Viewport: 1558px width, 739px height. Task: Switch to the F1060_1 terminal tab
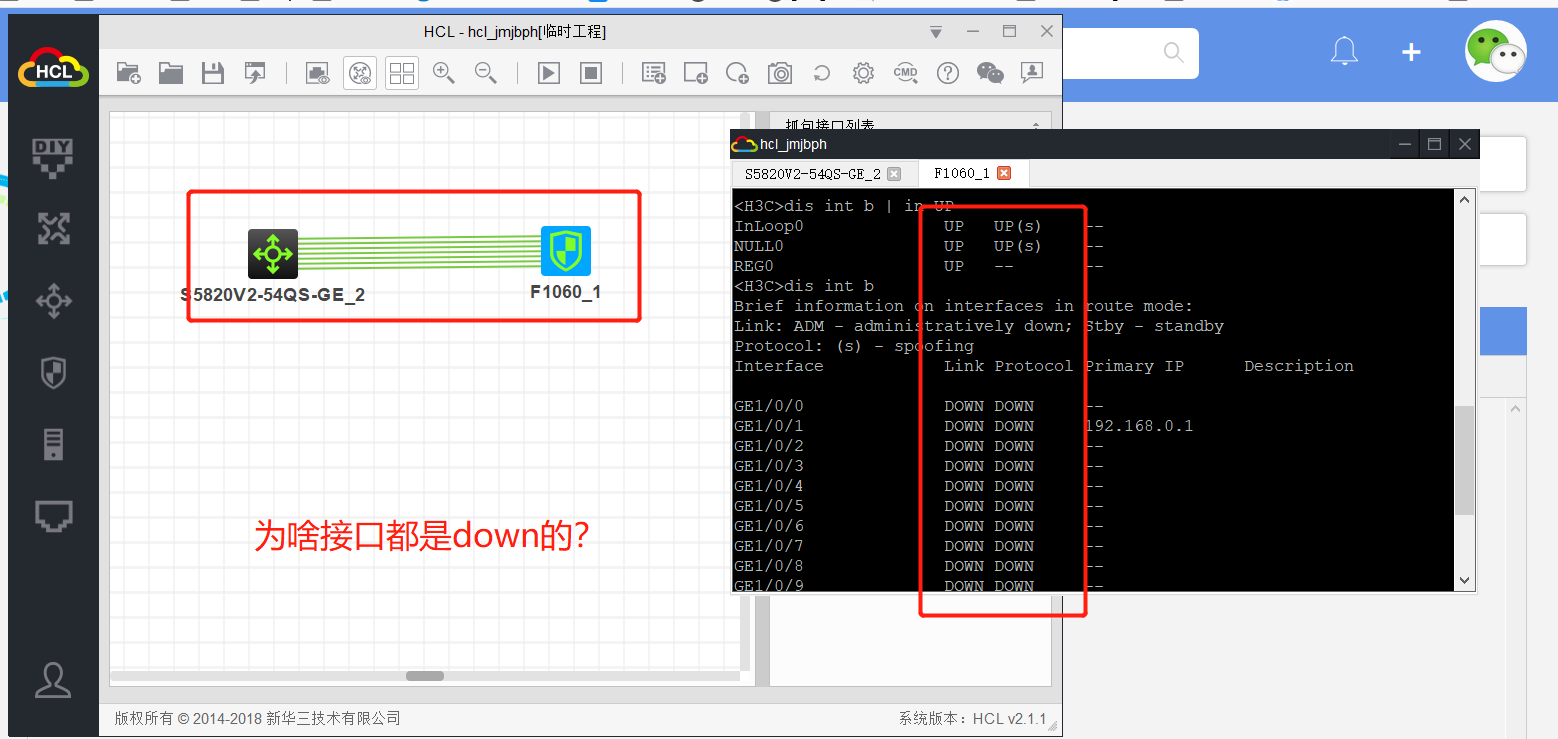[961, 173]
